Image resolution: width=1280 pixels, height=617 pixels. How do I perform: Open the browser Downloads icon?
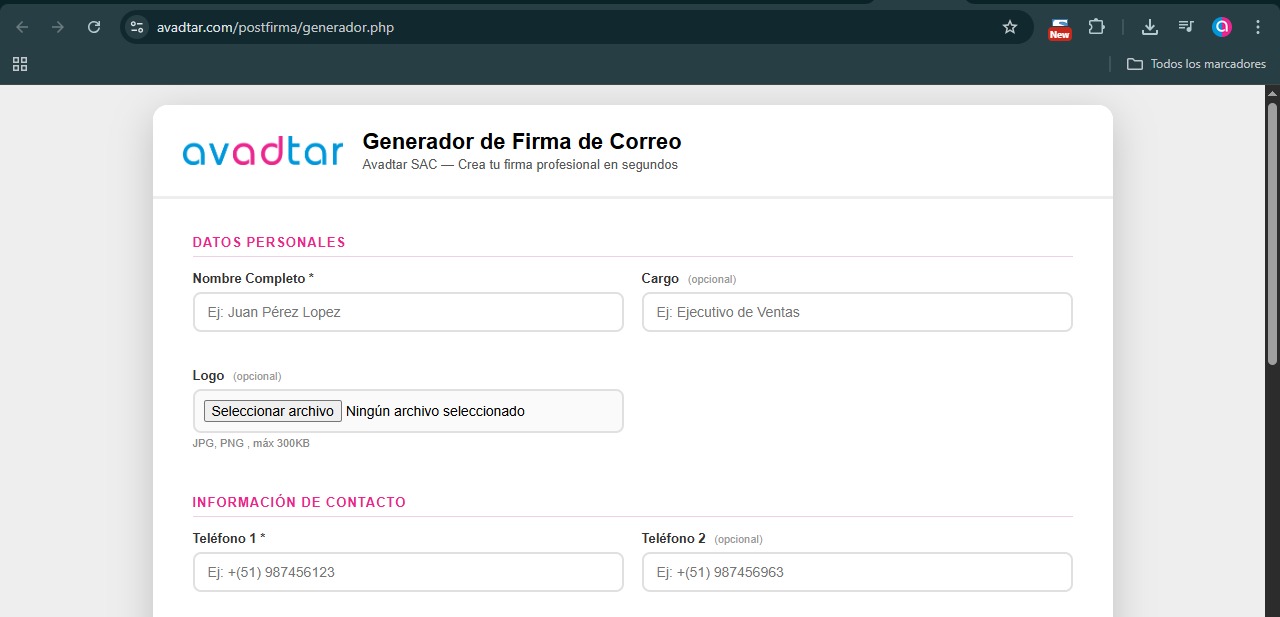(1150, 27)
